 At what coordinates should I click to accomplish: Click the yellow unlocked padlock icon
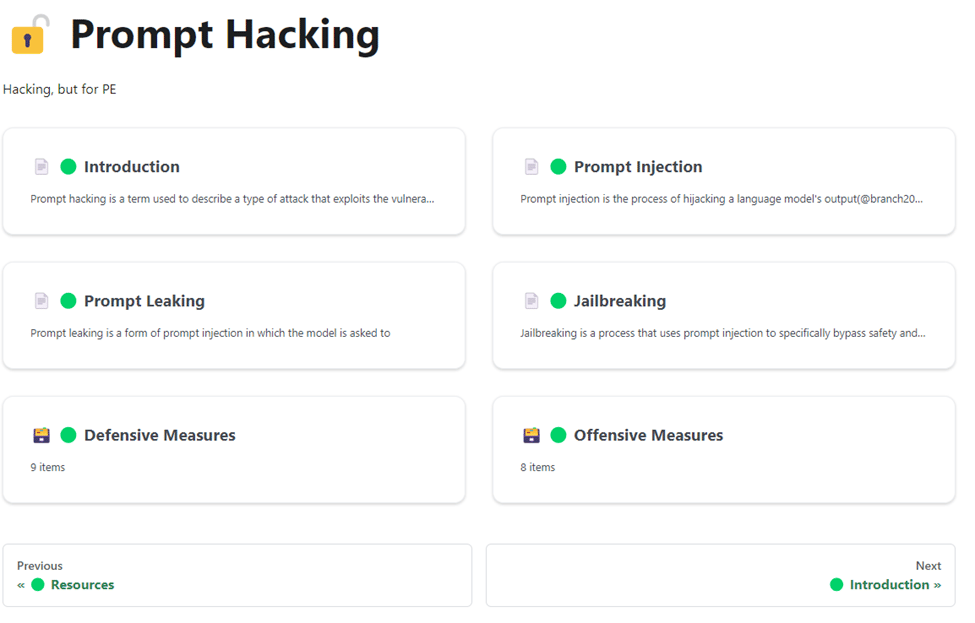pos(29,34)
